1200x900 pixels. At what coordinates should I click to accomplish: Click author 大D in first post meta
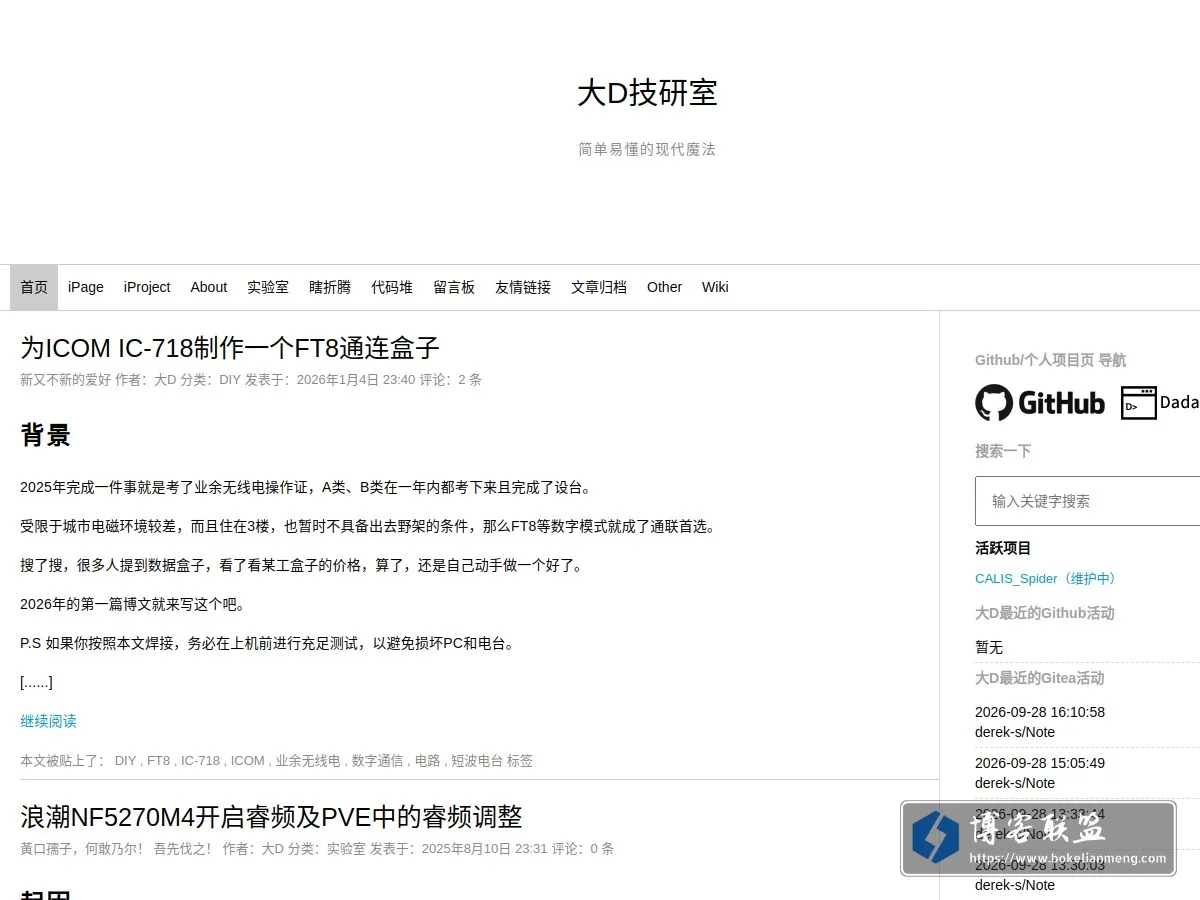click(x=165, y=380)
